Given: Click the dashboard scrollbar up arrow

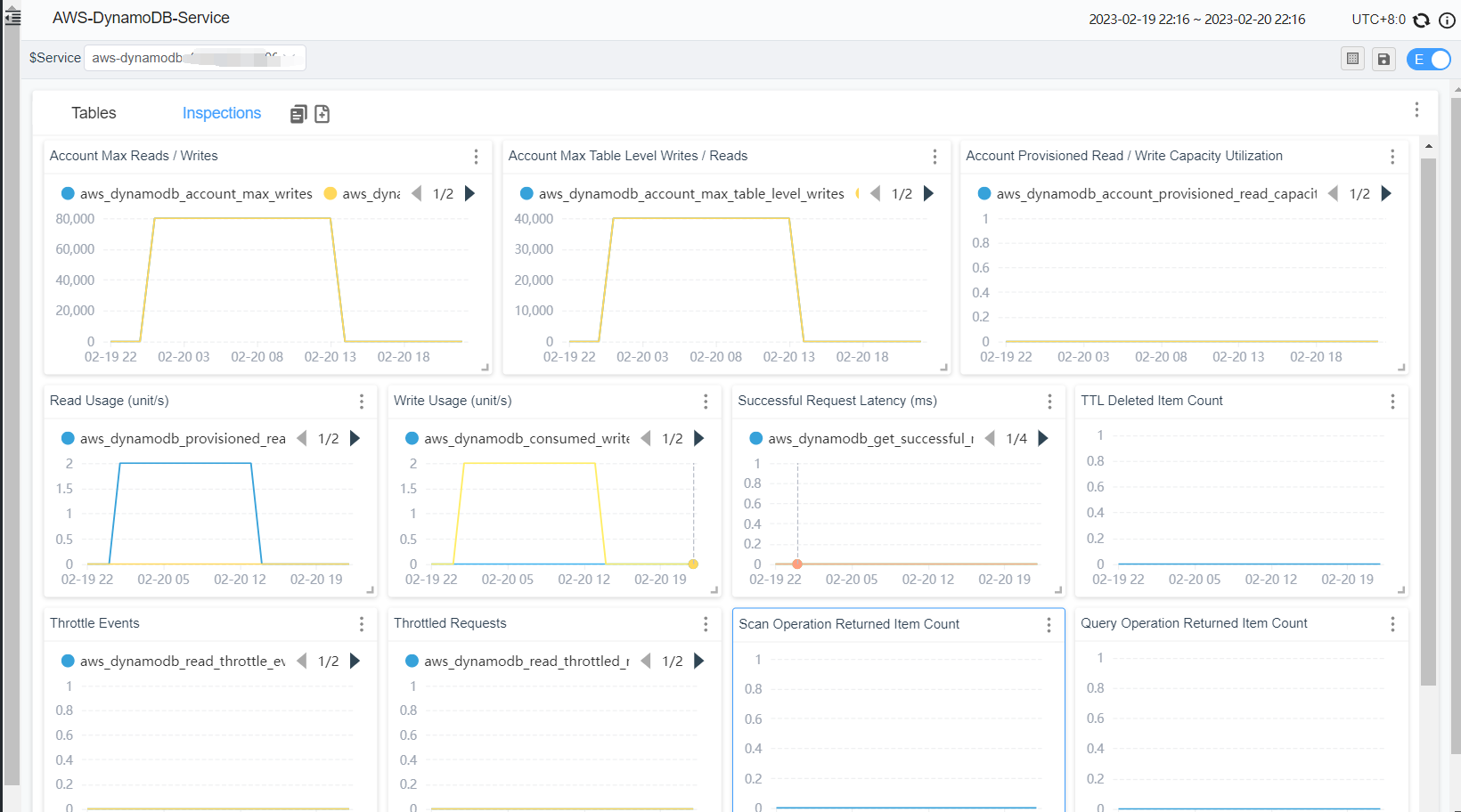Looking at the screenshot, I should tap(1428, 146).
